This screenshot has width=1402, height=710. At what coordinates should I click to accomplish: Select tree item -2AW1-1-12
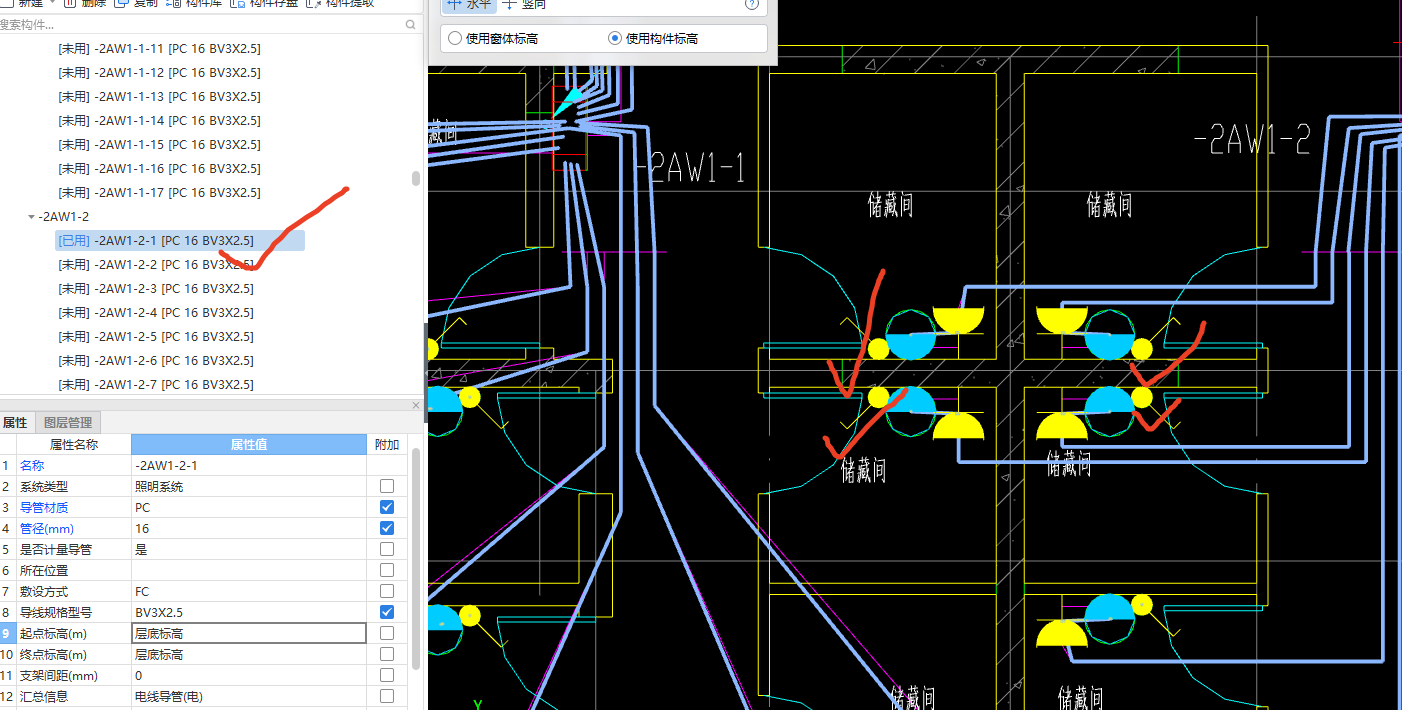point(160,72)
